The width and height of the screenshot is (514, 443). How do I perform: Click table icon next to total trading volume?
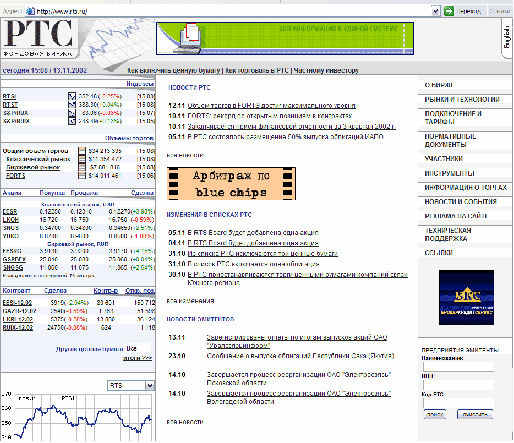click(82, 151)
